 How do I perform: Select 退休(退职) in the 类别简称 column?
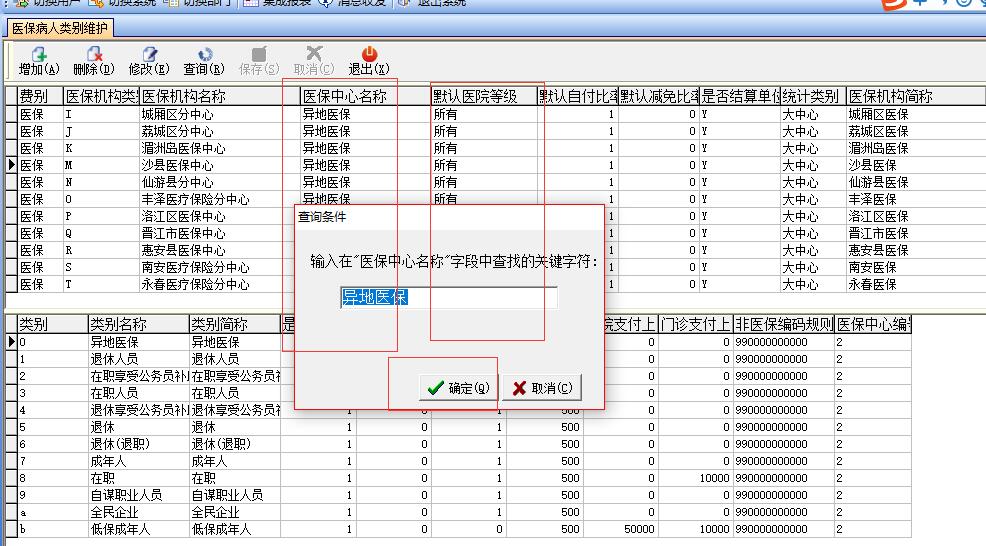235,444
